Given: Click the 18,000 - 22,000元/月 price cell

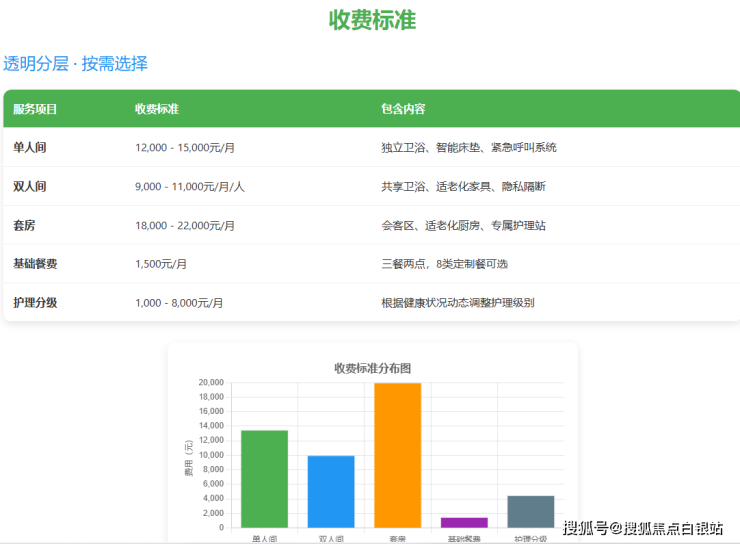Looking at the screenshot, I should point(185,225).
